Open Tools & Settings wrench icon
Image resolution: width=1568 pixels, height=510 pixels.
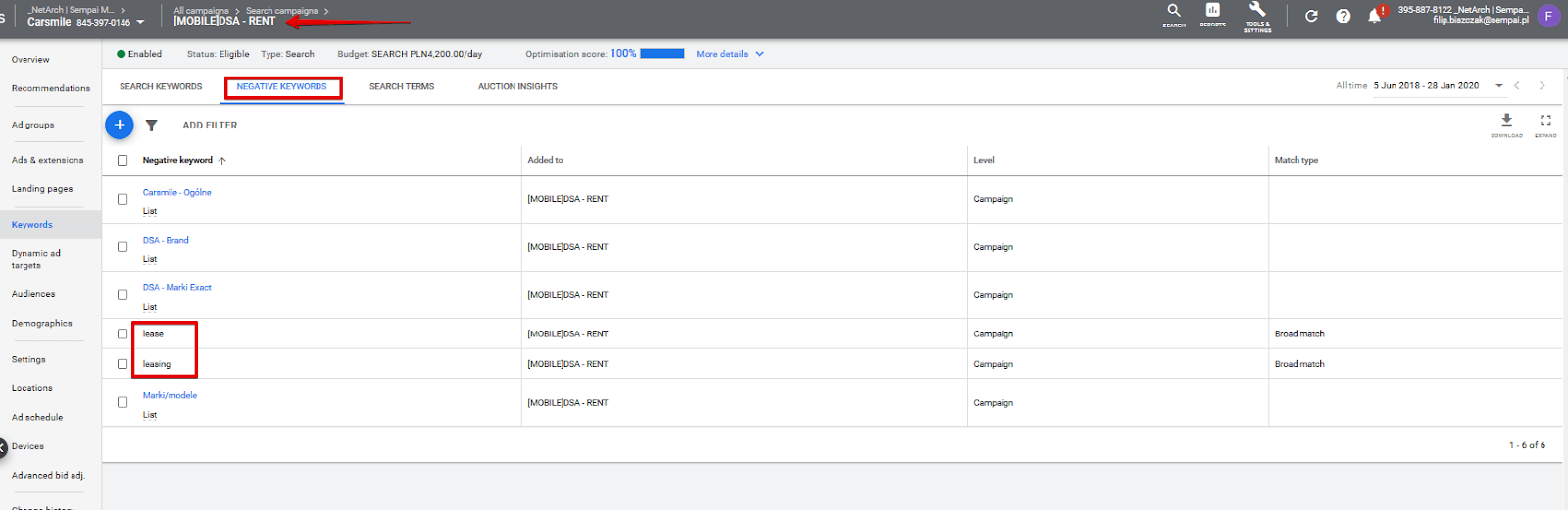[x=1257, y=16]
